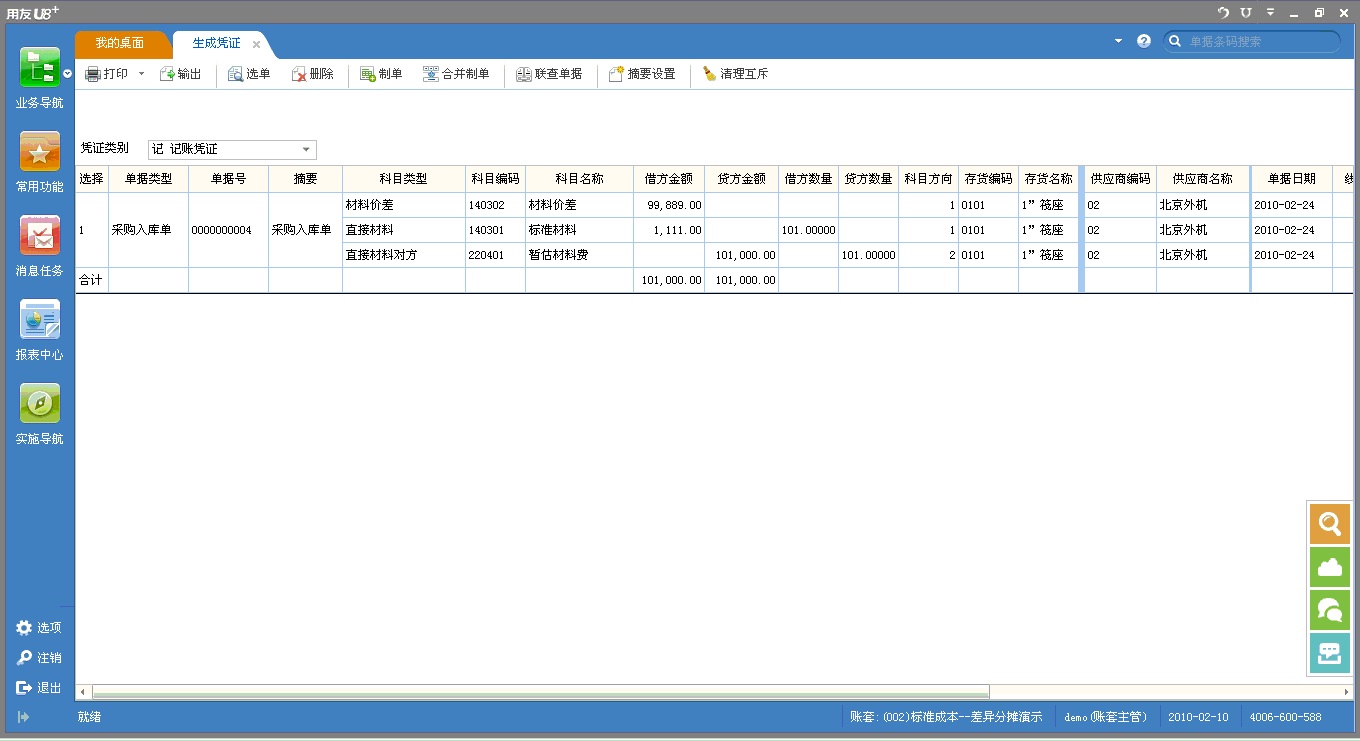The height and width of the screenshot is (741, 1360).
Task: Click the 直接材料对方 account type cell
Action: [x=404, y=255]
